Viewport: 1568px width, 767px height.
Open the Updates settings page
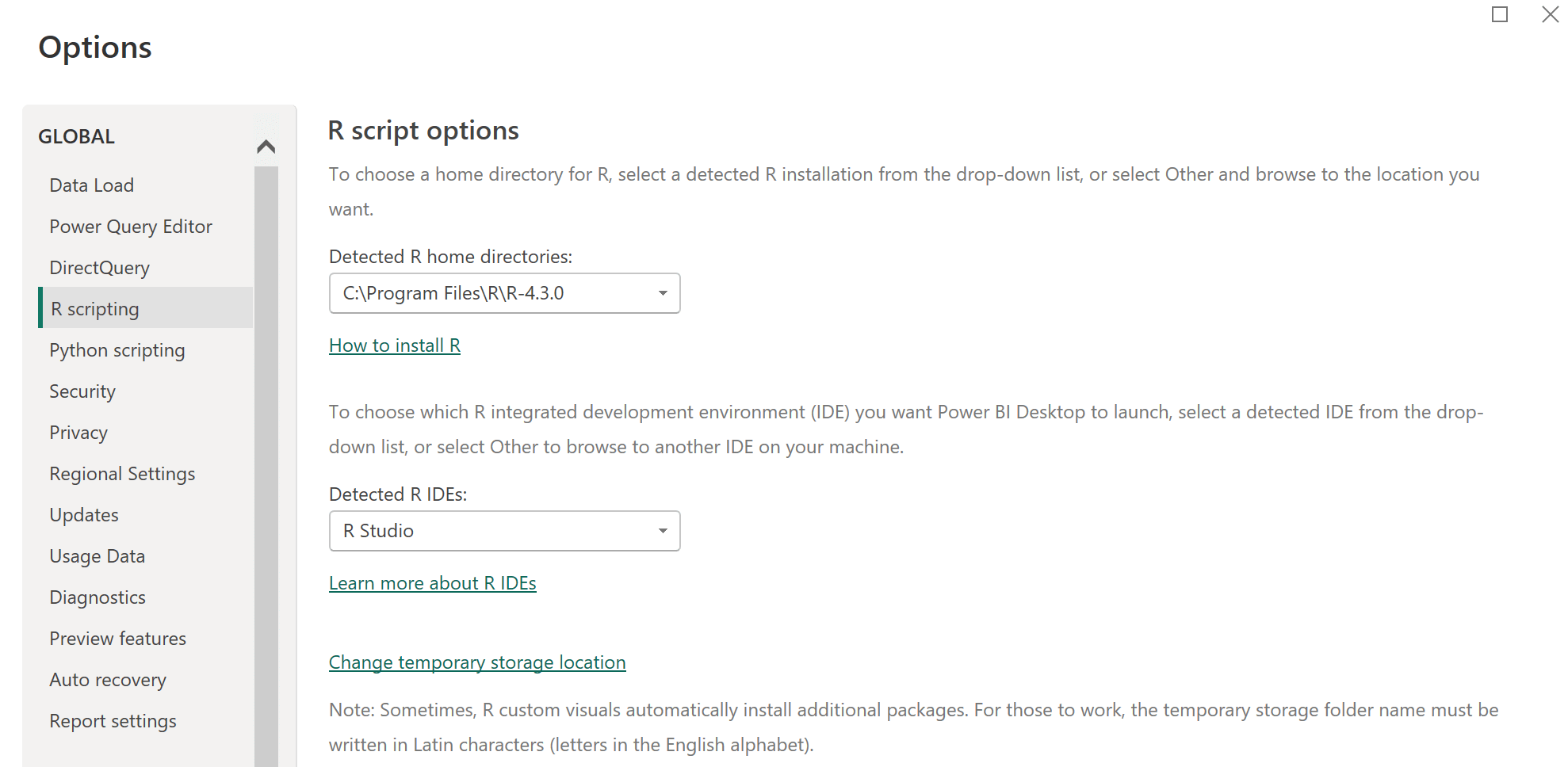(x=84, y=514)
